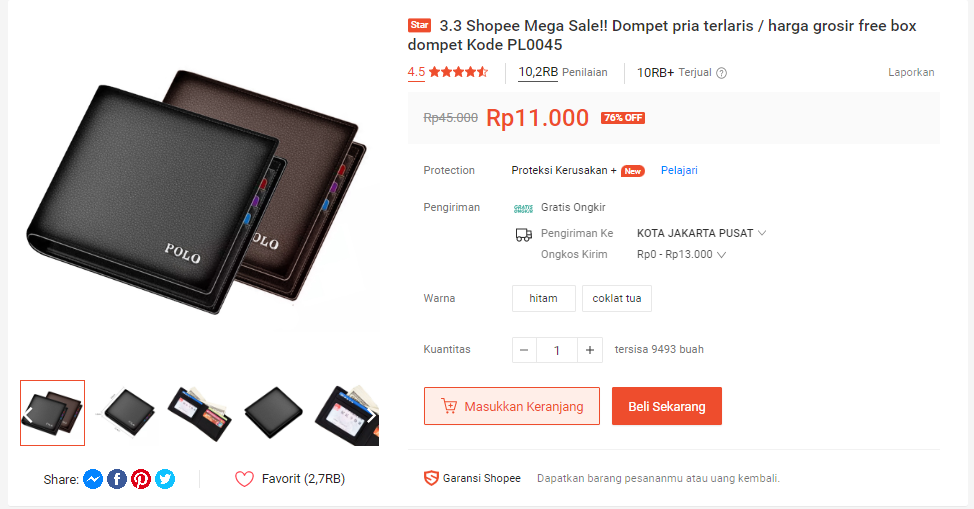Click the Terjual question mark help icon

tap(721, 73)
